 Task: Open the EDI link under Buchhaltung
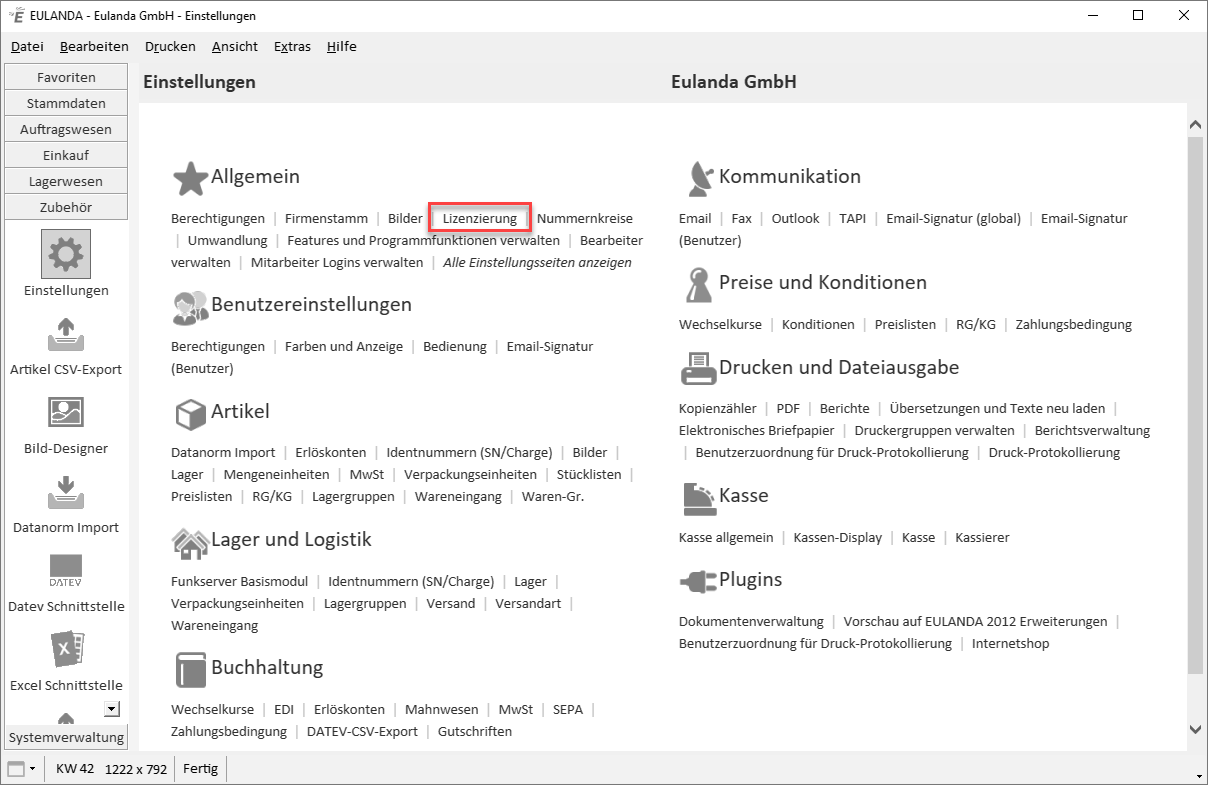tap(284, 709)
